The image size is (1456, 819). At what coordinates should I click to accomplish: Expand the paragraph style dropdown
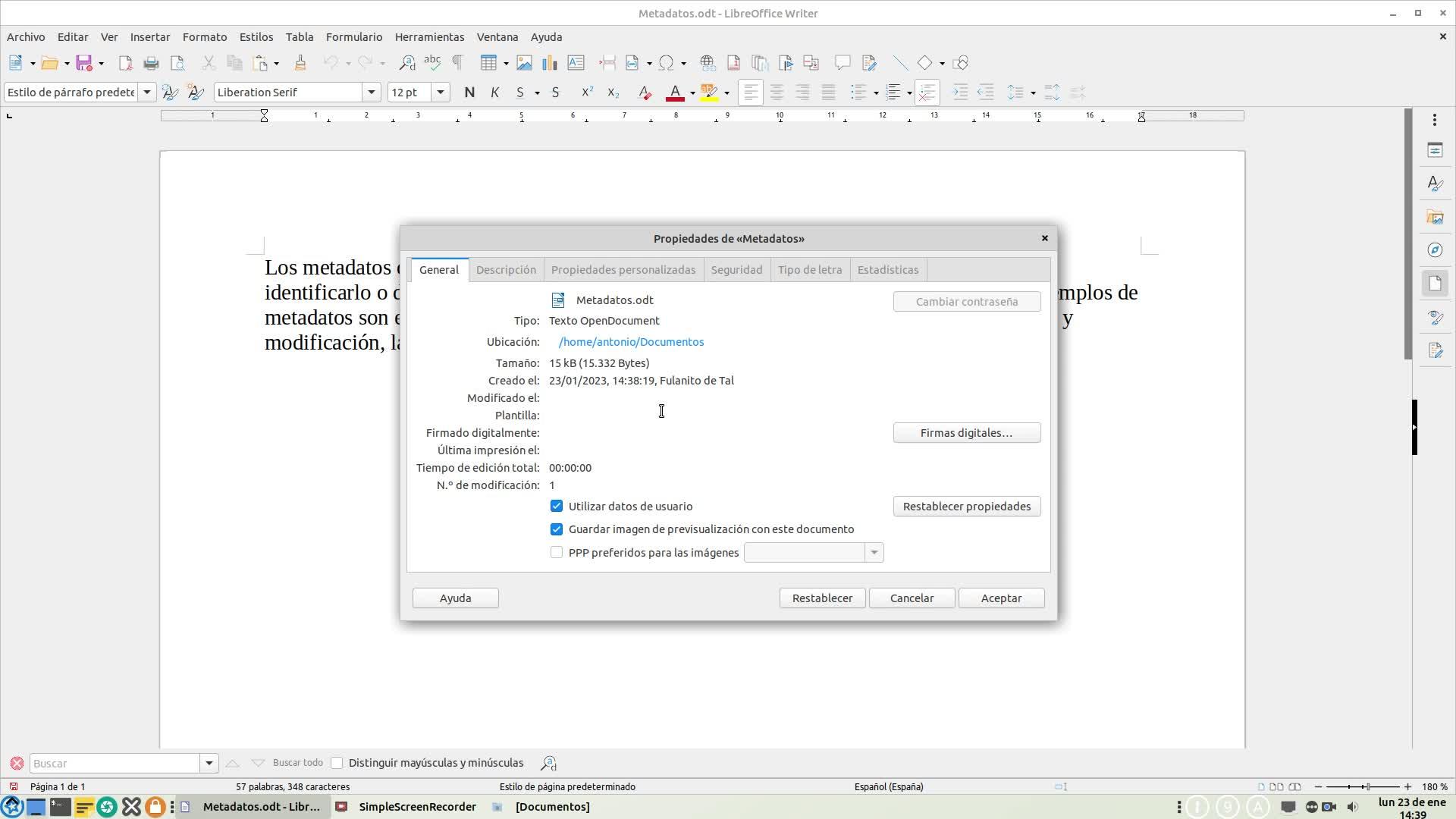pos(147,93)
